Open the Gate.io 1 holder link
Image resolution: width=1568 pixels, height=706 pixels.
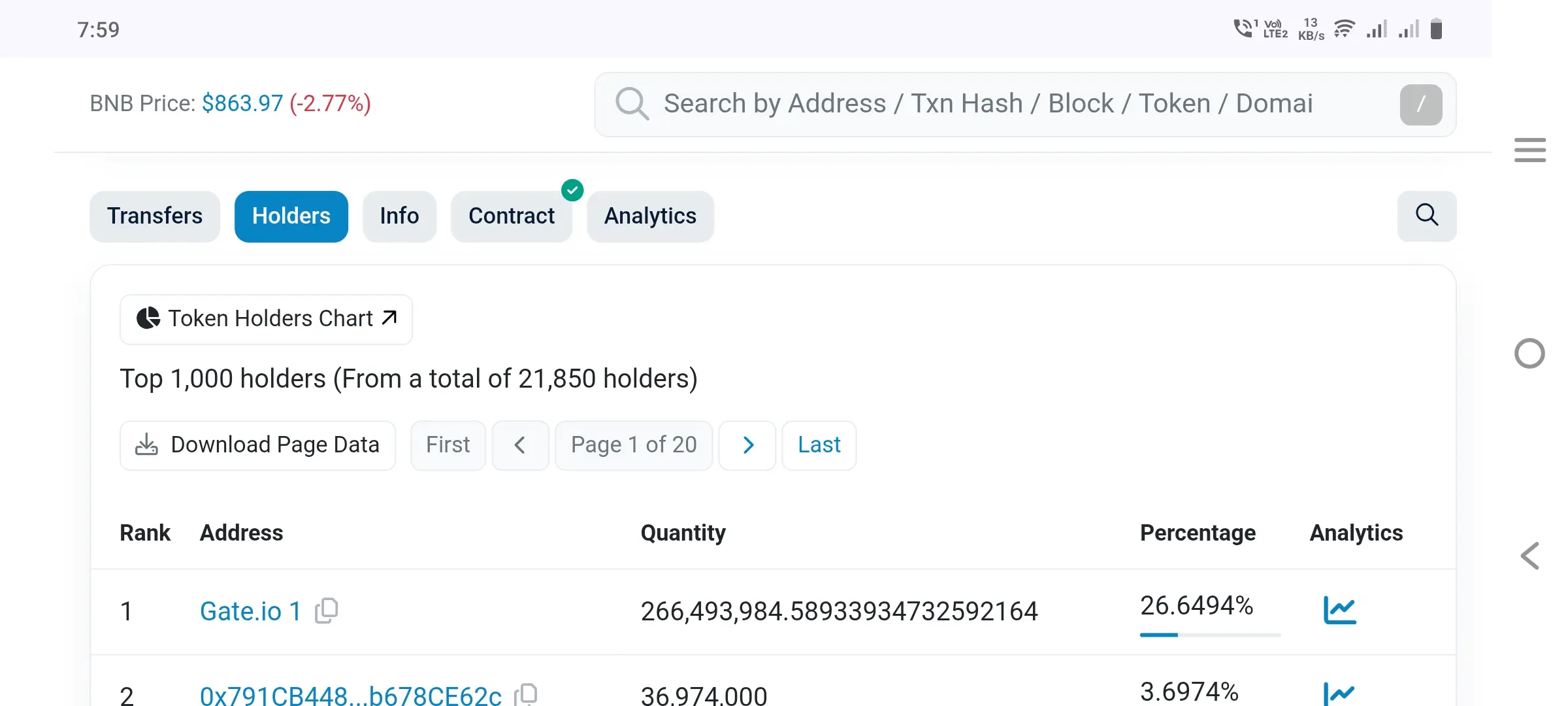(251, 611)
